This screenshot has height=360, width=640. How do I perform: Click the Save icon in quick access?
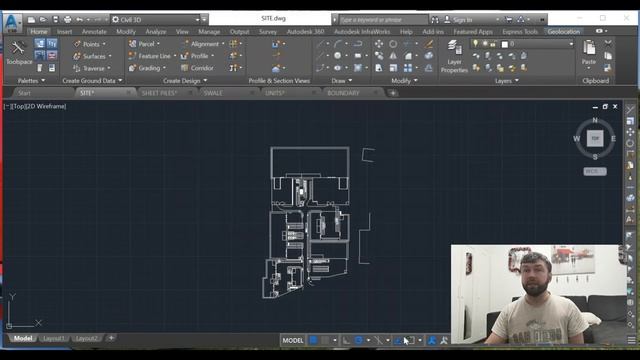pos(56,19)
